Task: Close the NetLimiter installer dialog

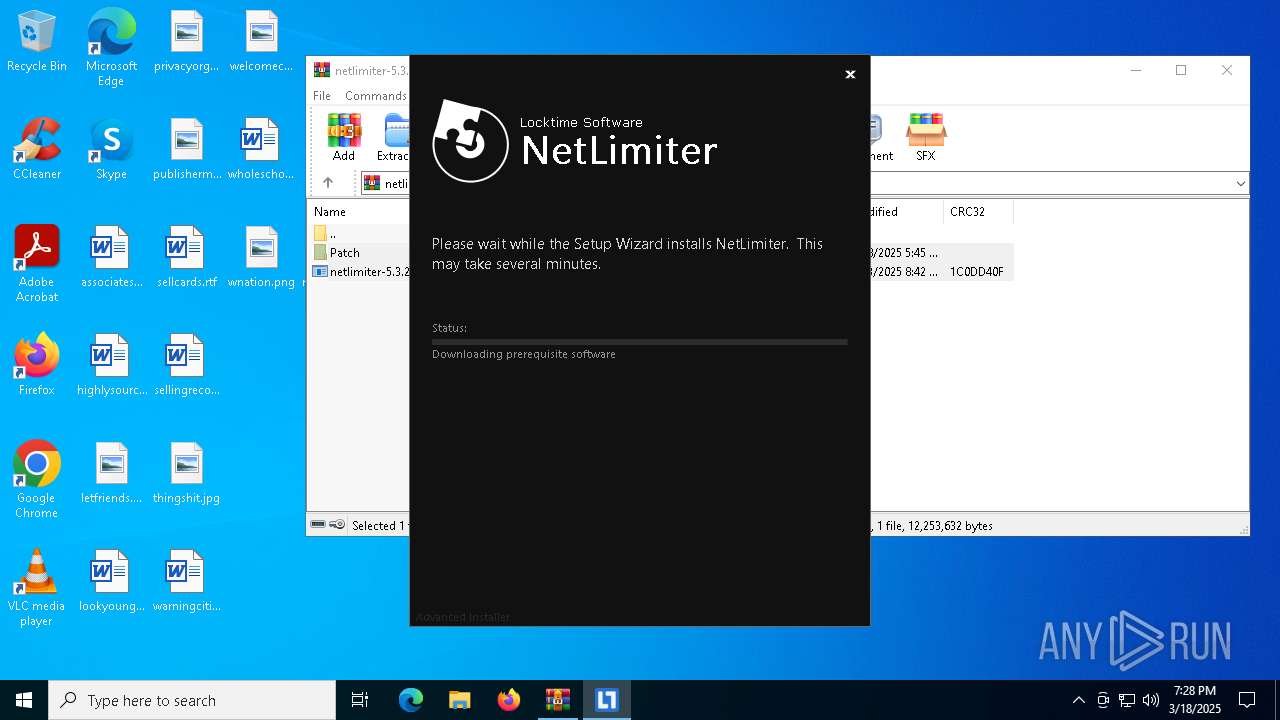Action: [x=850, y=74]
